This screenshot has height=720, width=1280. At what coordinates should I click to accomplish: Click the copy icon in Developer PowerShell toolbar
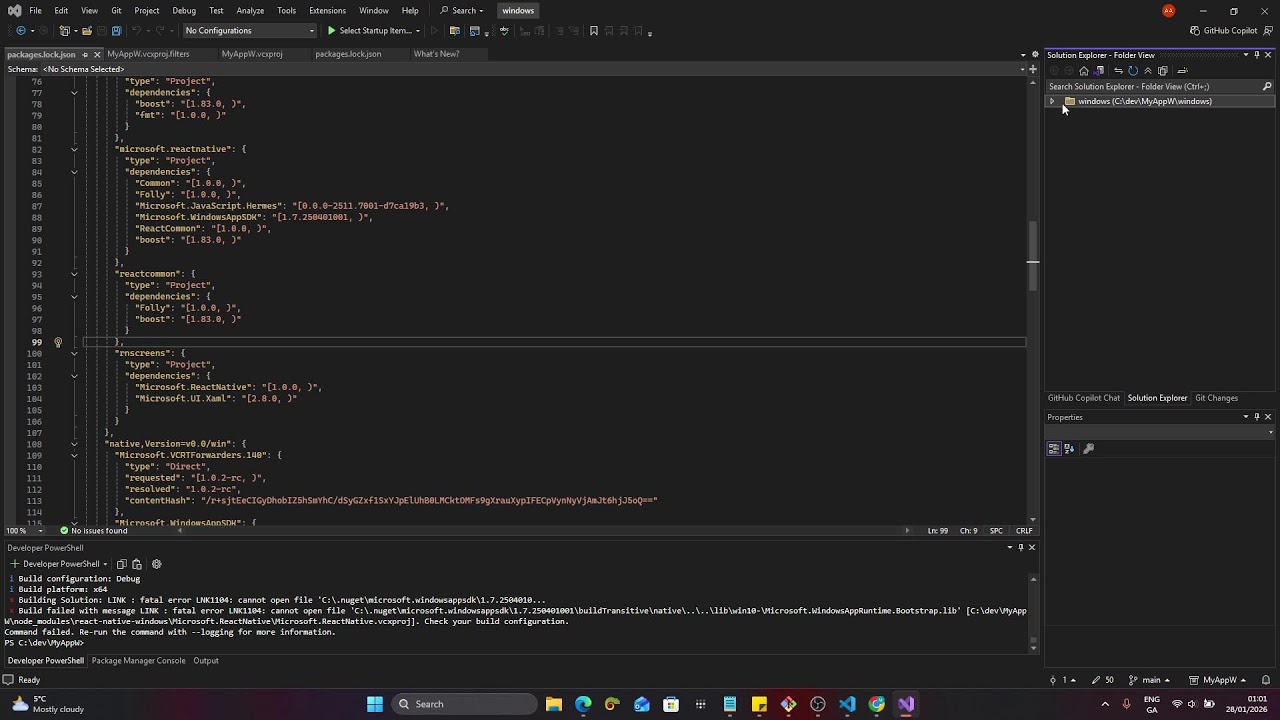pos(122,564)
